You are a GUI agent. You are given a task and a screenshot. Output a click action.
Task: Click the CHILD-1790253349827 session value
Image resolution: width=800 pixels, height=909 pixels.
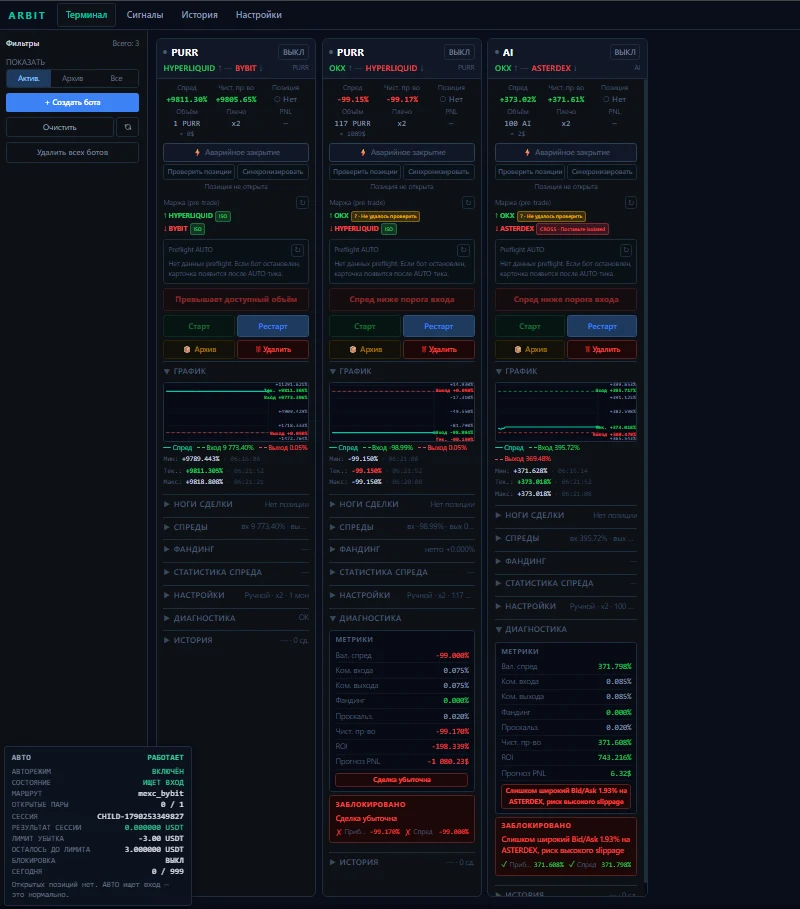(x=140, y=816)
